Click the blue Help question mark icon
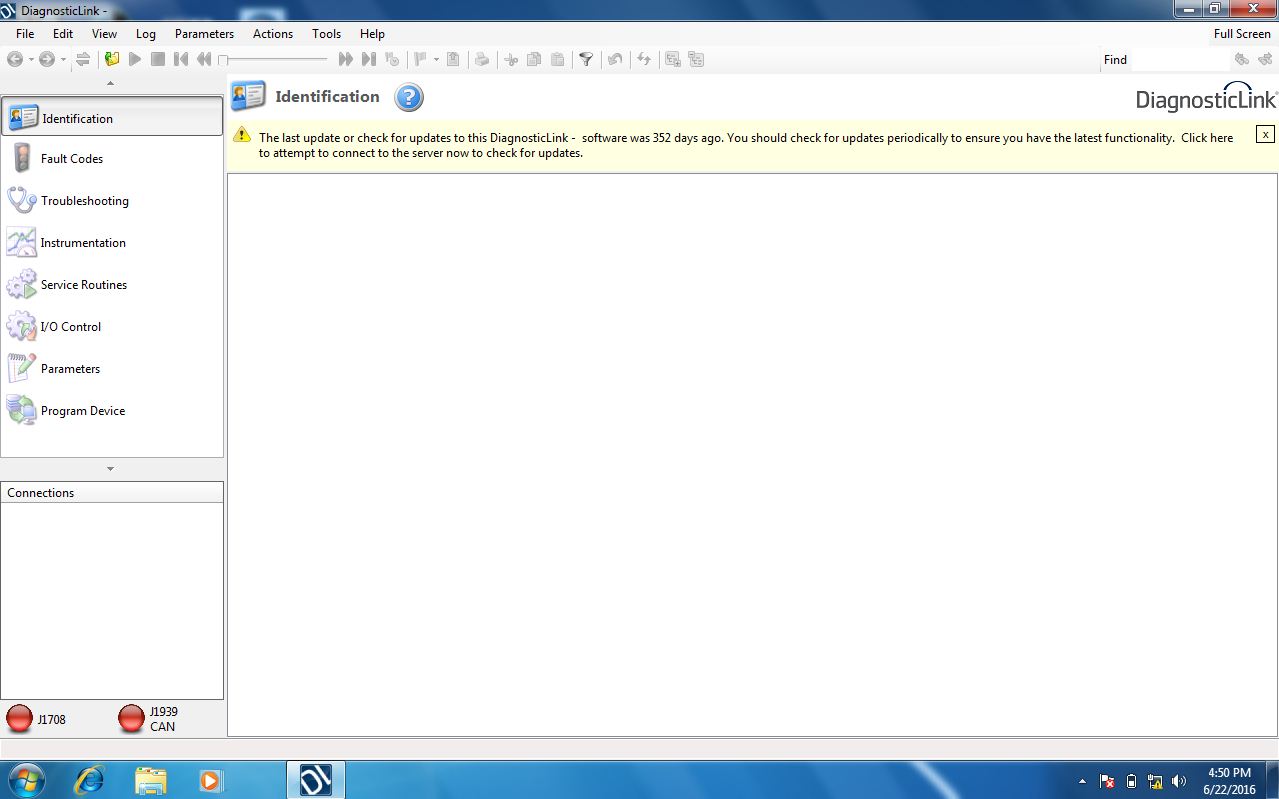 pyautogui.click(x=409, y=97)
